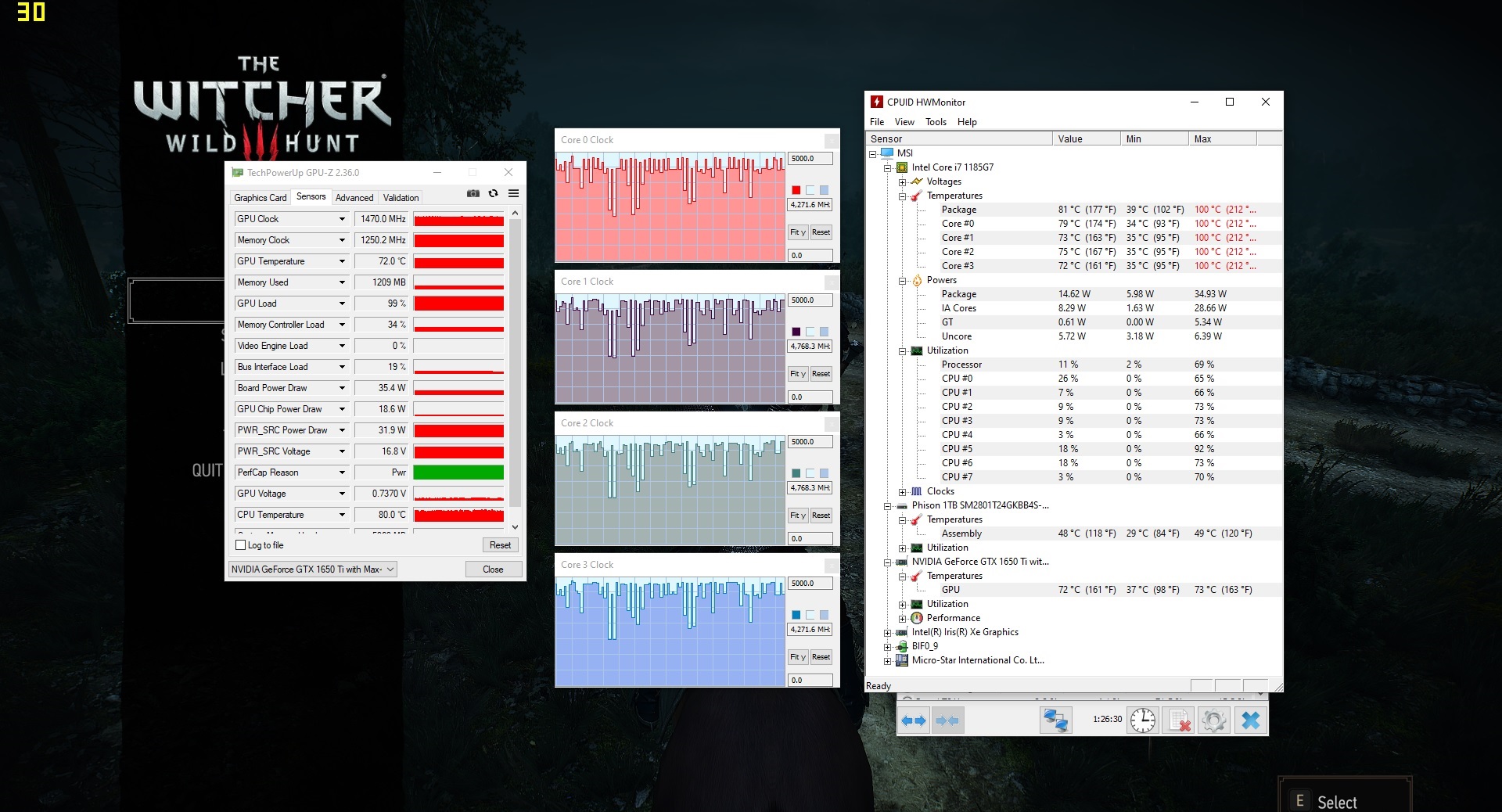This screenshot has height=812, width=1502.
Task: Open the GPU Clock sensor dropdown
Action: pos(342,219)
